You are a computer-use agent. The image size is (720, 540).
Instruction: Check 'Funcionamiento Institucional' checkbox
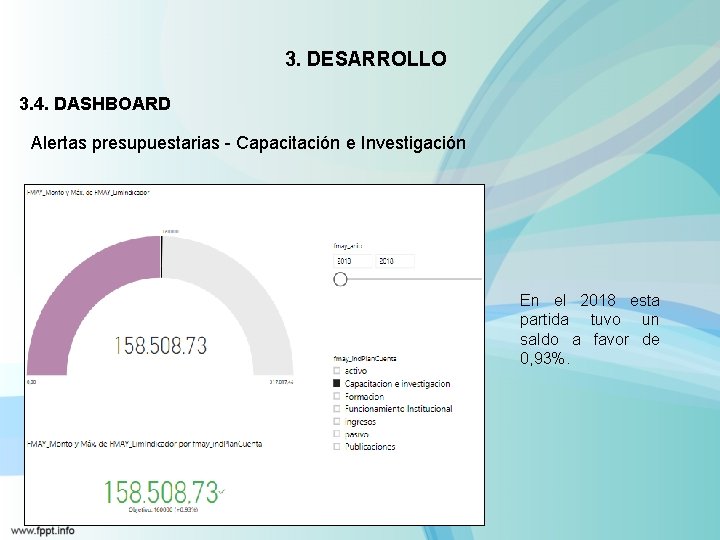337,408
